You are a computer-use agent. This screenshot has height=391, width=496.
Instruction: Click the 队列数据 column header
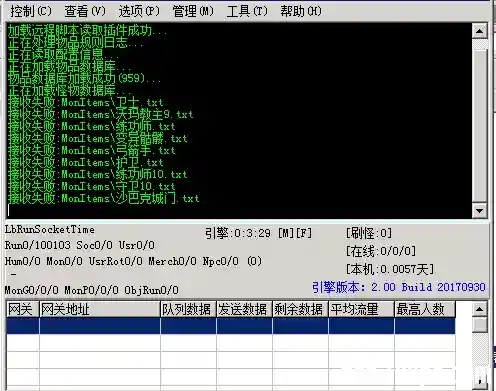[x=188, y=309]
